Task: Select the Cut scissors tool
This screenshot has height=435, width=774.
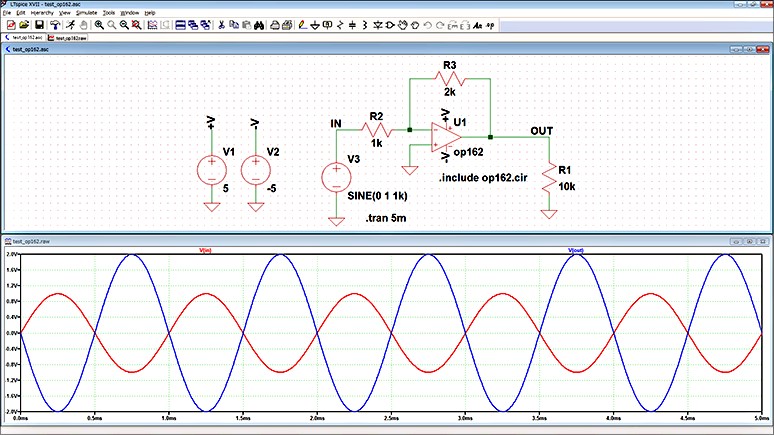Action: click(222, 24)
